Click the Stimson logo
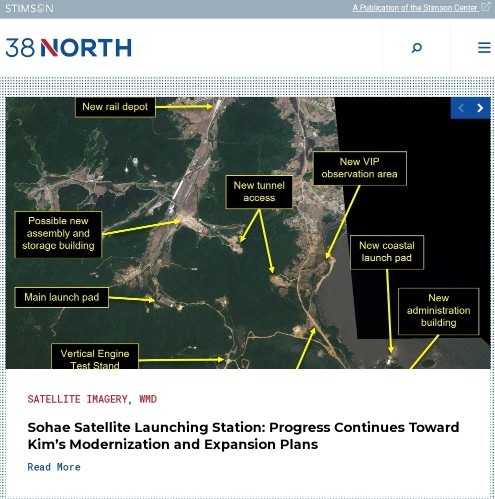Viewport: 495px width, 499px height. (x=29, y=8)
